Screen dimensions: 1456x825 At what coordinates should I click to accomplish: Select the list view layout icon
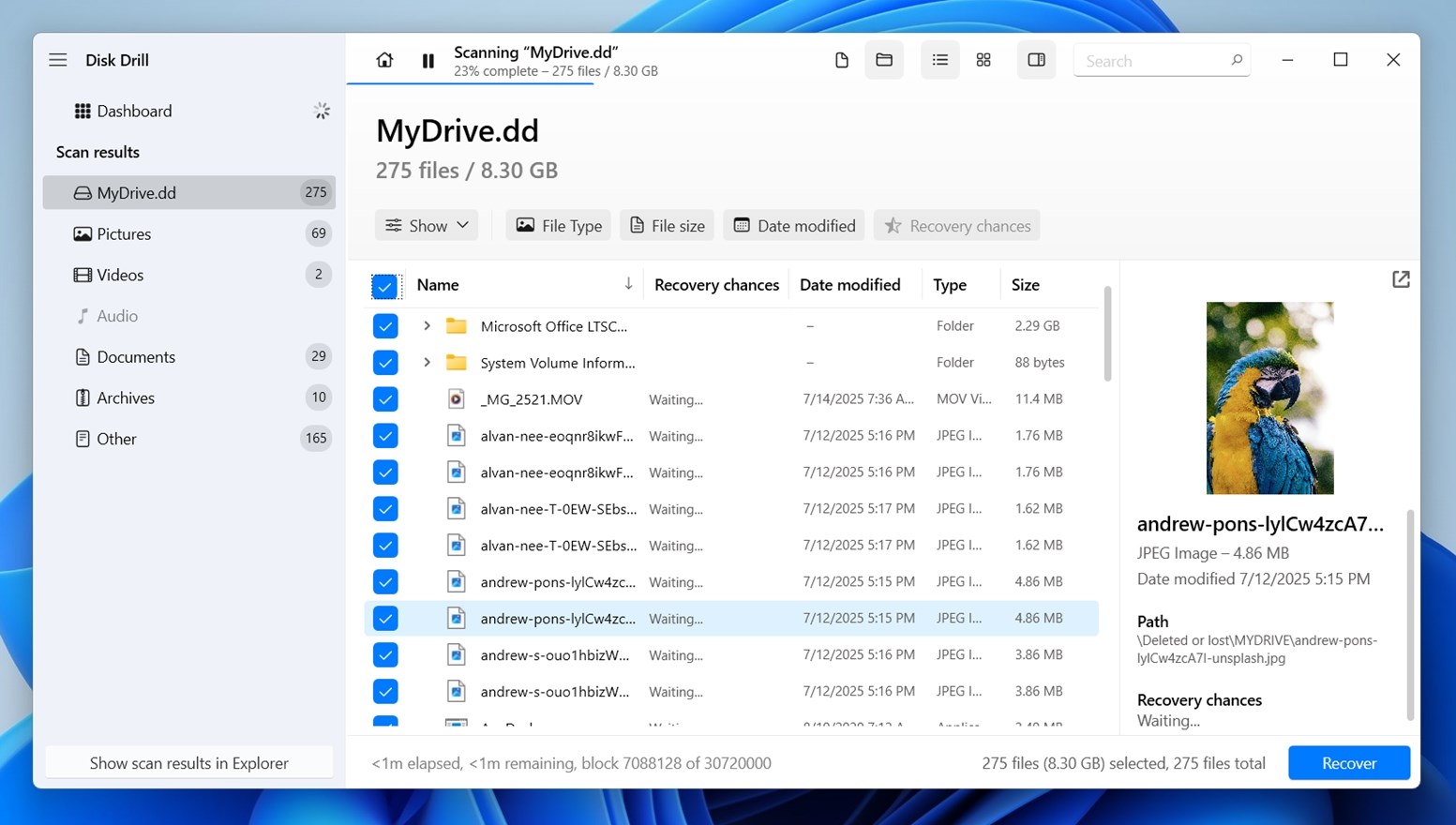(939, 60)
